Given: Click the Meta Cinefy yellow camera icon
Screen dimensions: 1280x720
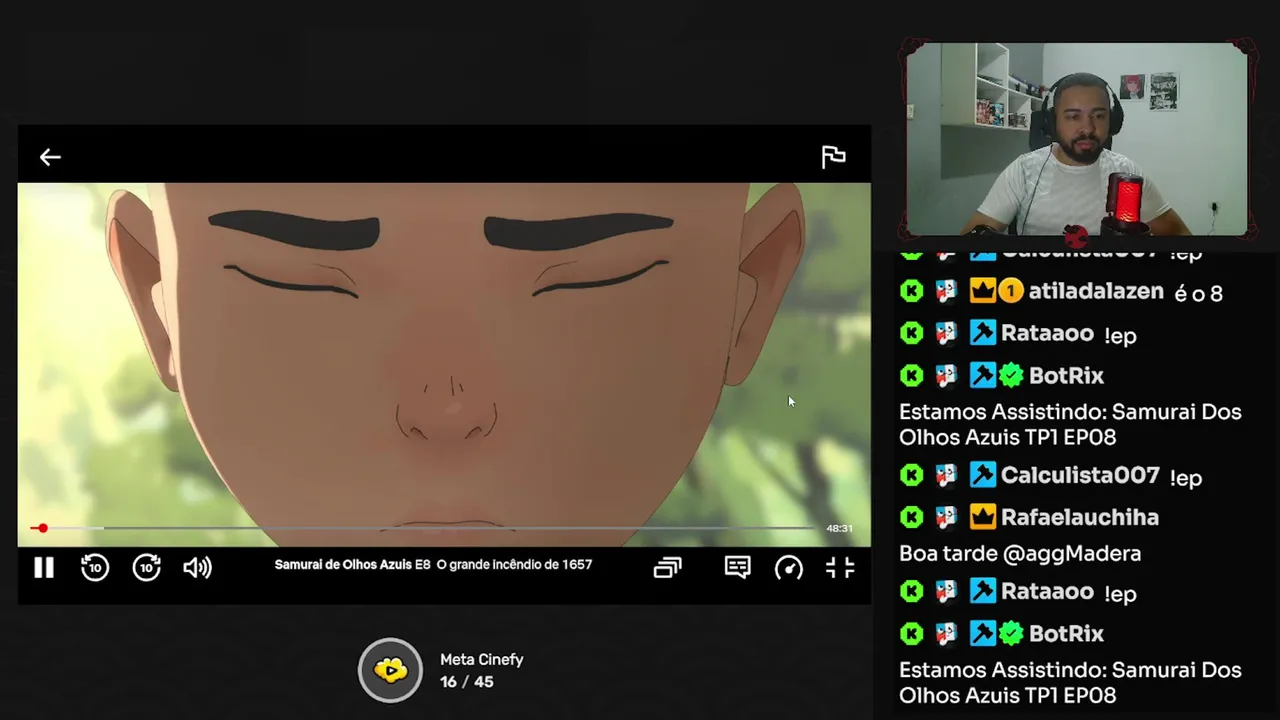Looking at the screenshot, I should point(390,670).
